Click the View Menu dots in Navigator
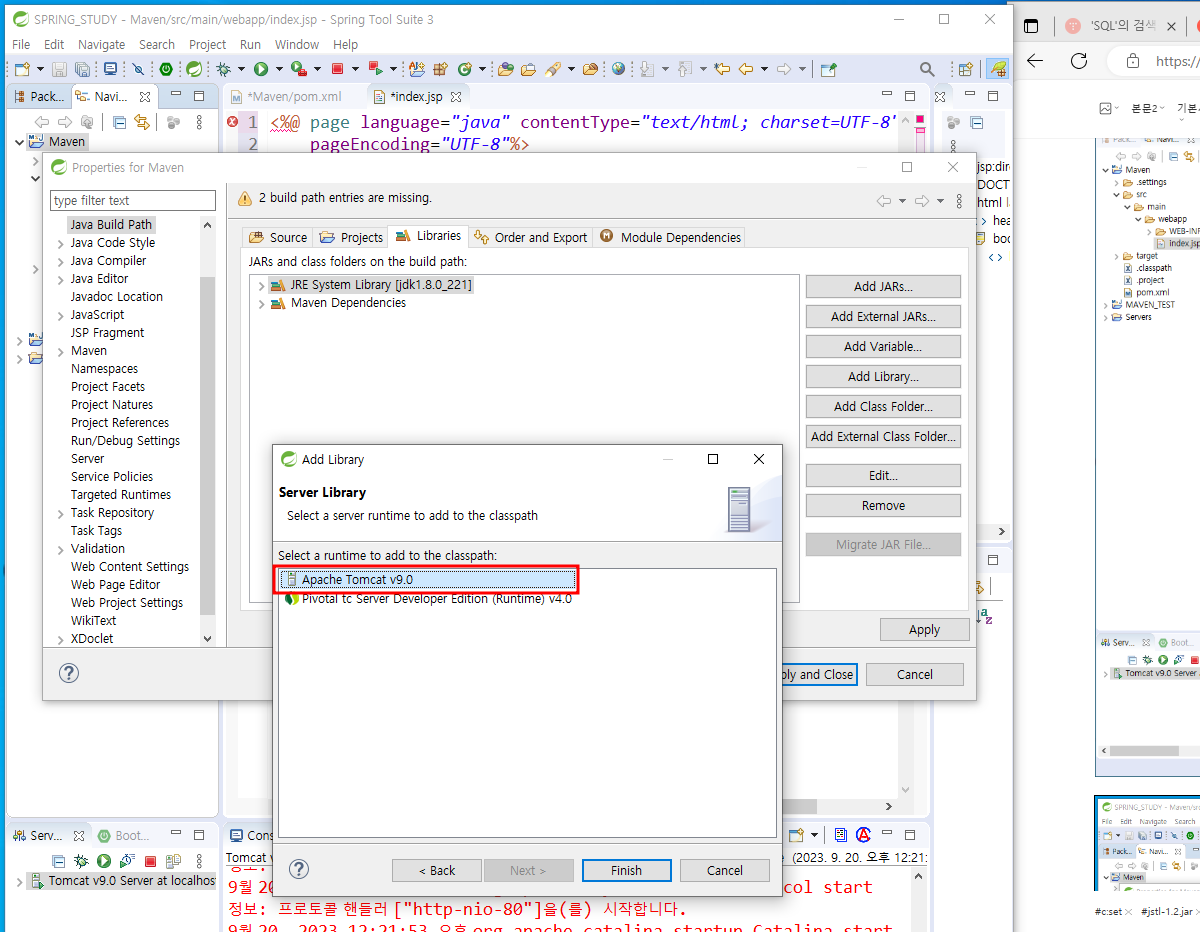Screen dimensions: 1200x932 [199, 122]
